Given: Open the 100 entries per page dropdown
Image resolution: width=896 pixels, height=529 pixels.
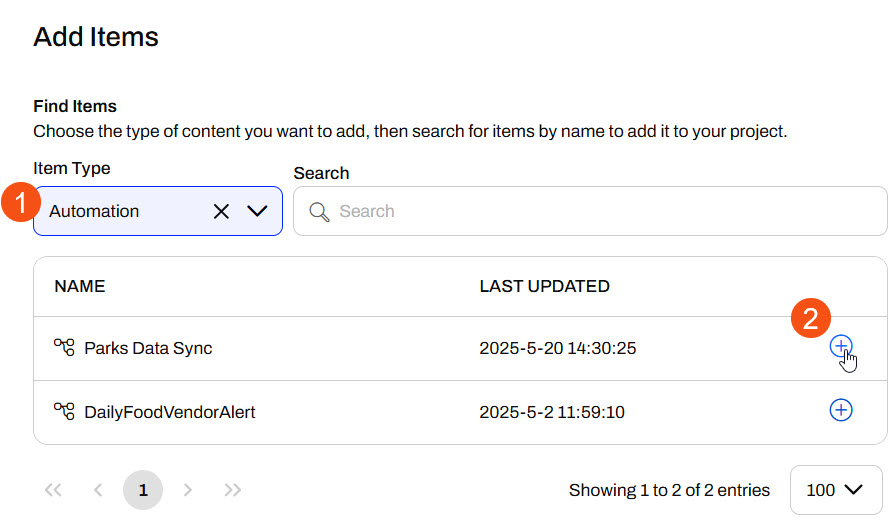Looking at the screenshot, I should click(x=836, y=490).
